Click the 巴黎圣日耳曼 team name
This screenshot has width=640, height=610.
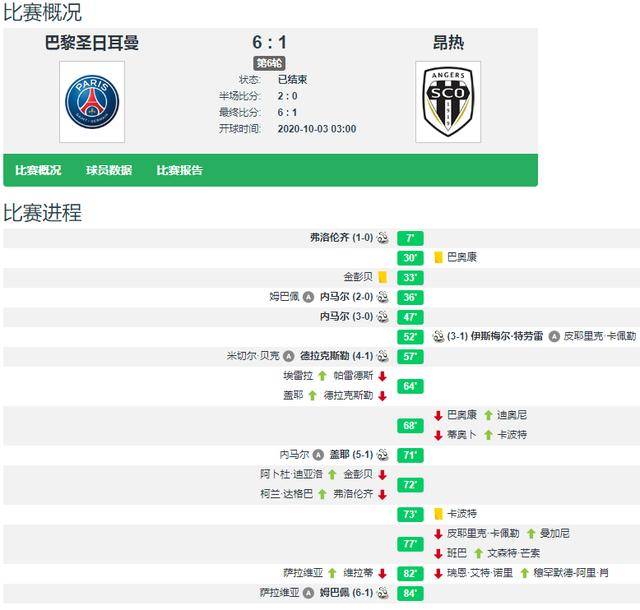pos(92,43)
